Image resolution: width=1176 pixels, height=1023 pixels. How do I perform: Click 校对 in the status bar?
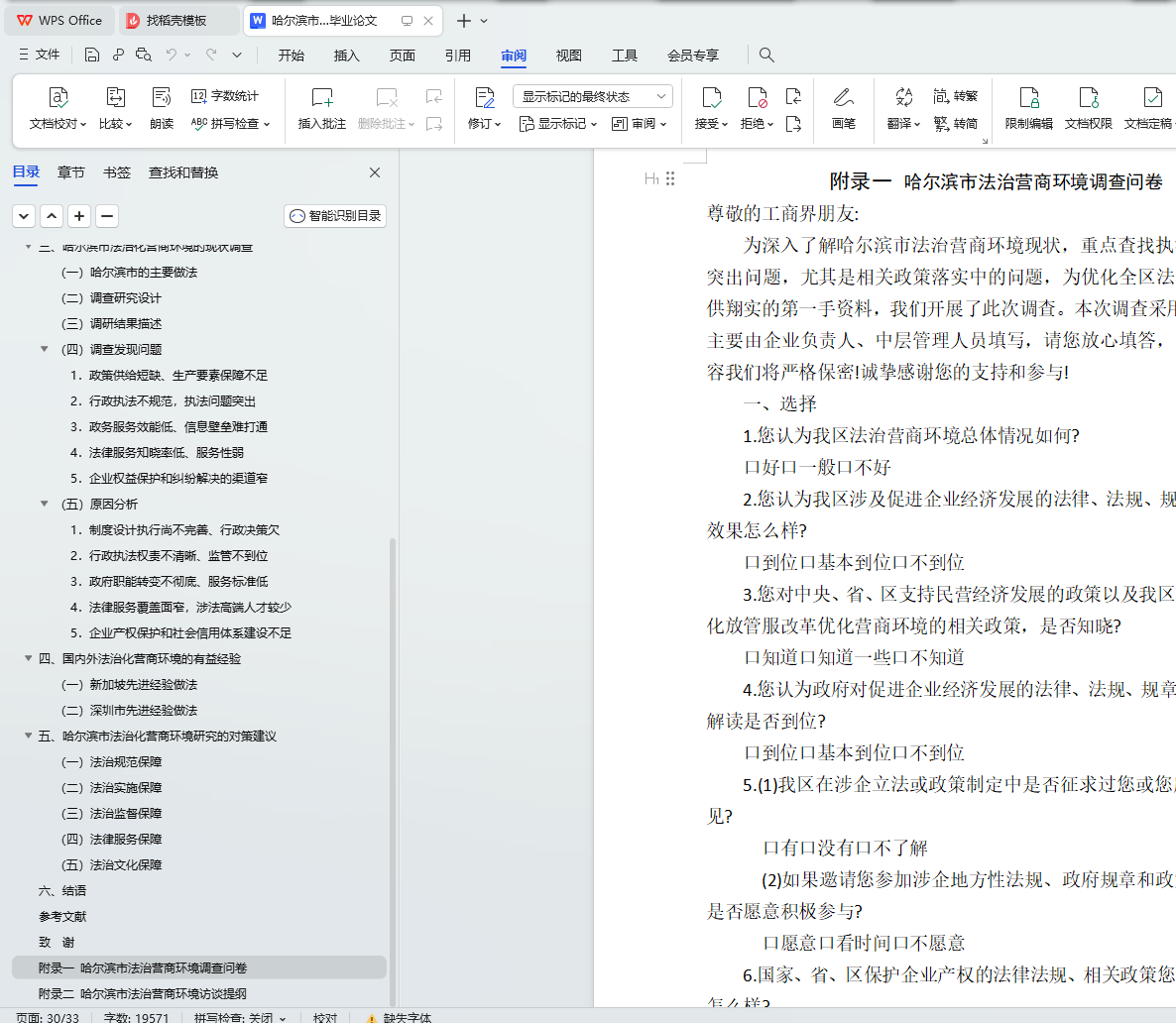point(325,1017)
